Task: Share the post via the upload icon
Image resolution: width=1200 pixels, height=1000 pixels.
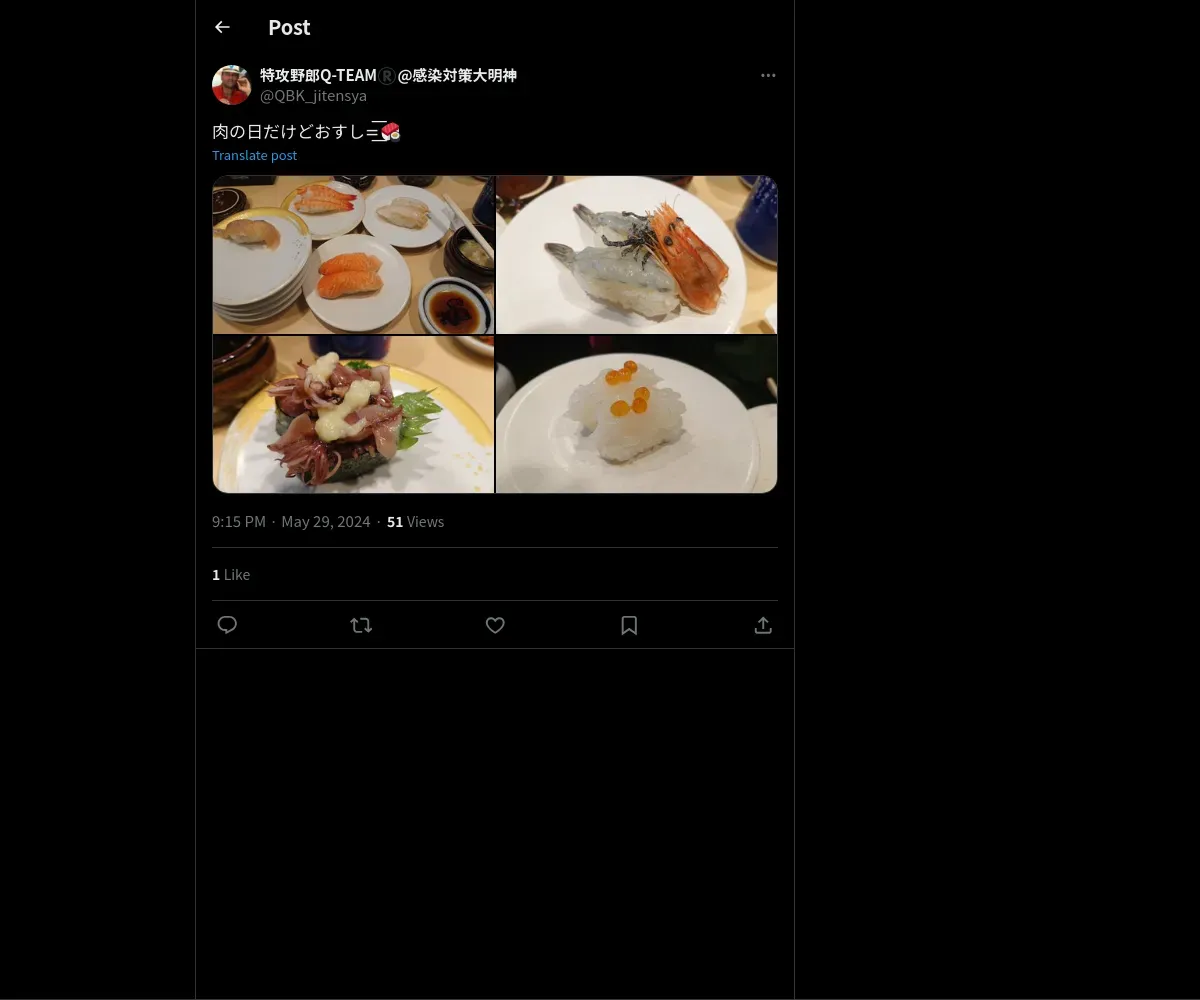Action: 763,625
